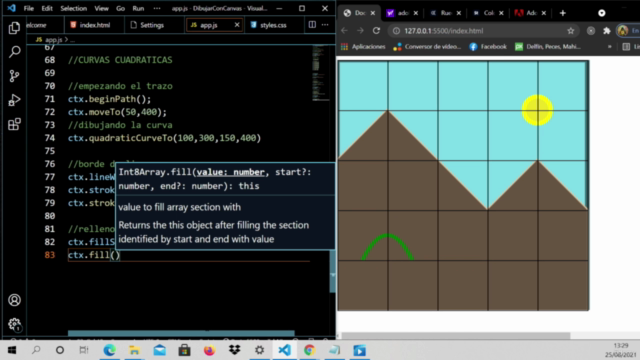The height and width of the screenshot is (360, 640).
Task: Go forward in Chrome
Action: coord(360,31)
